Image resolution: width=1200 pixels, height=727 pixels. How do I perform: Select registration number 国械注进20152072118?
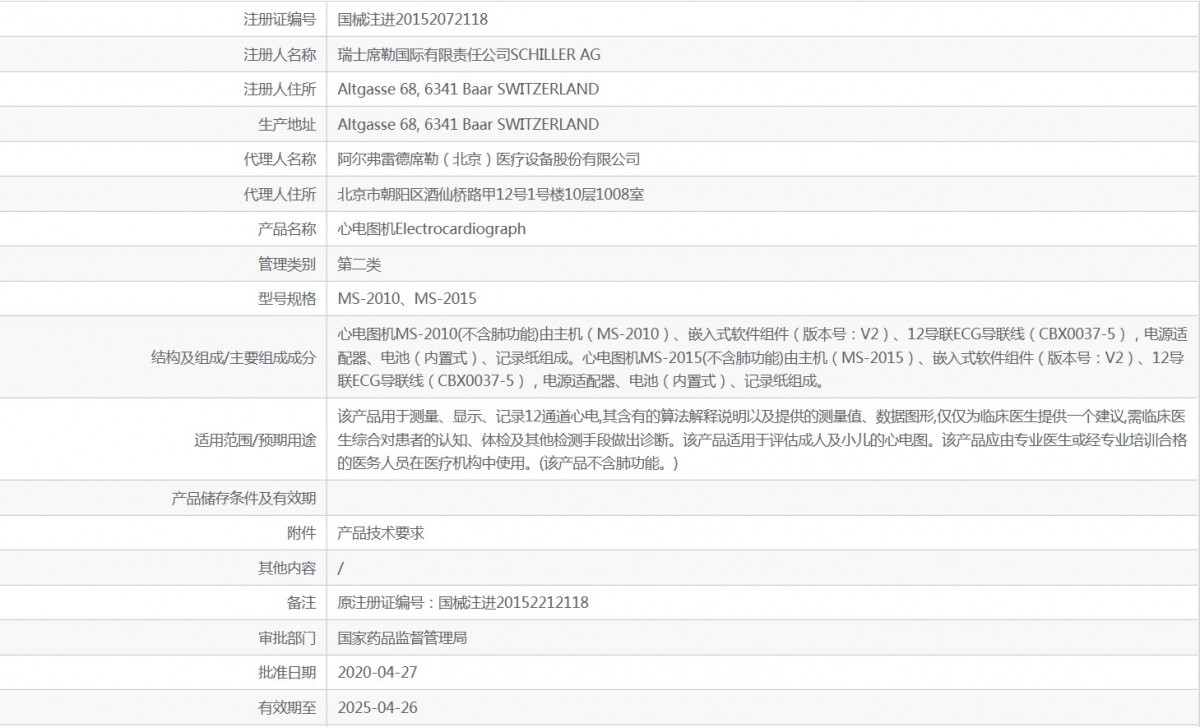click(x=413, y=19)
